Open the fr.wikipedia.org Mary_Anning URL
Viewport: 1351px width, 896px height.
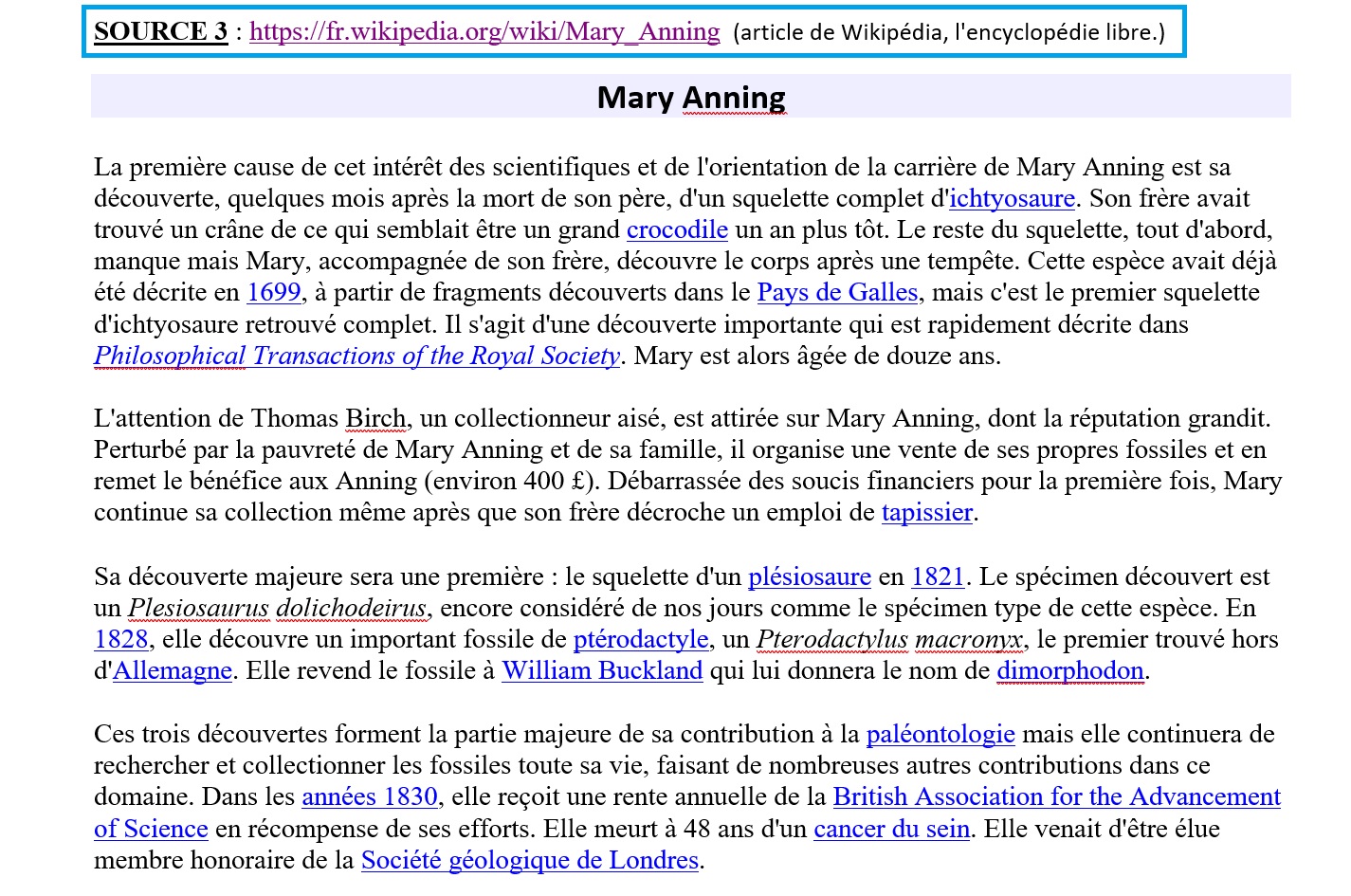point(484,32)
